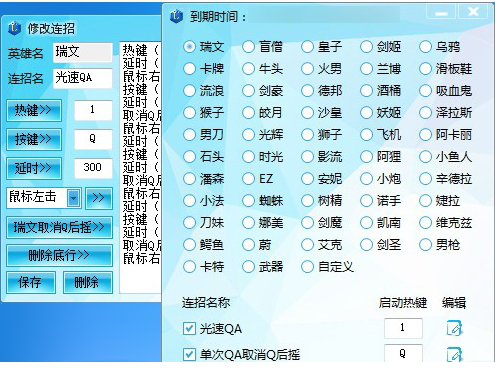Select the 剑圣 hero radio button
Viewport: 495px width, 376px height.
pos(366,245)
